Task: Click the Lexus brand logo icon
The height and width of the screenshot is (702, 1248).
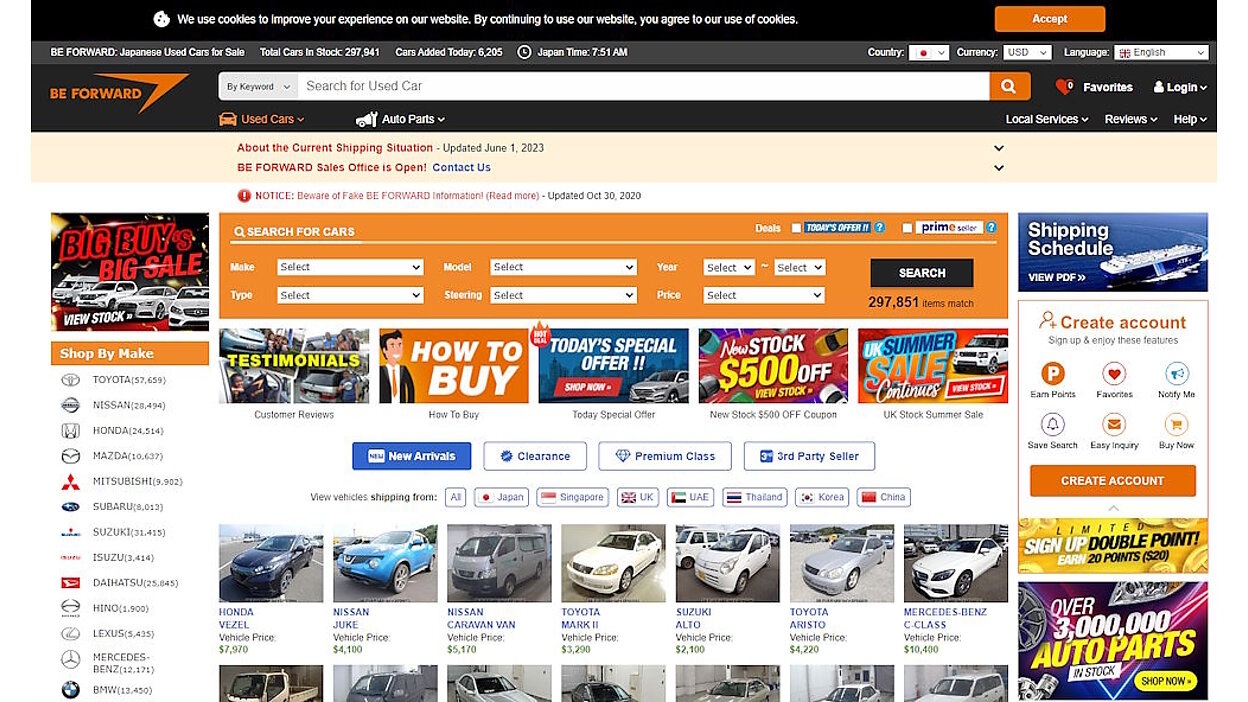Action: [x=70, y=633]
